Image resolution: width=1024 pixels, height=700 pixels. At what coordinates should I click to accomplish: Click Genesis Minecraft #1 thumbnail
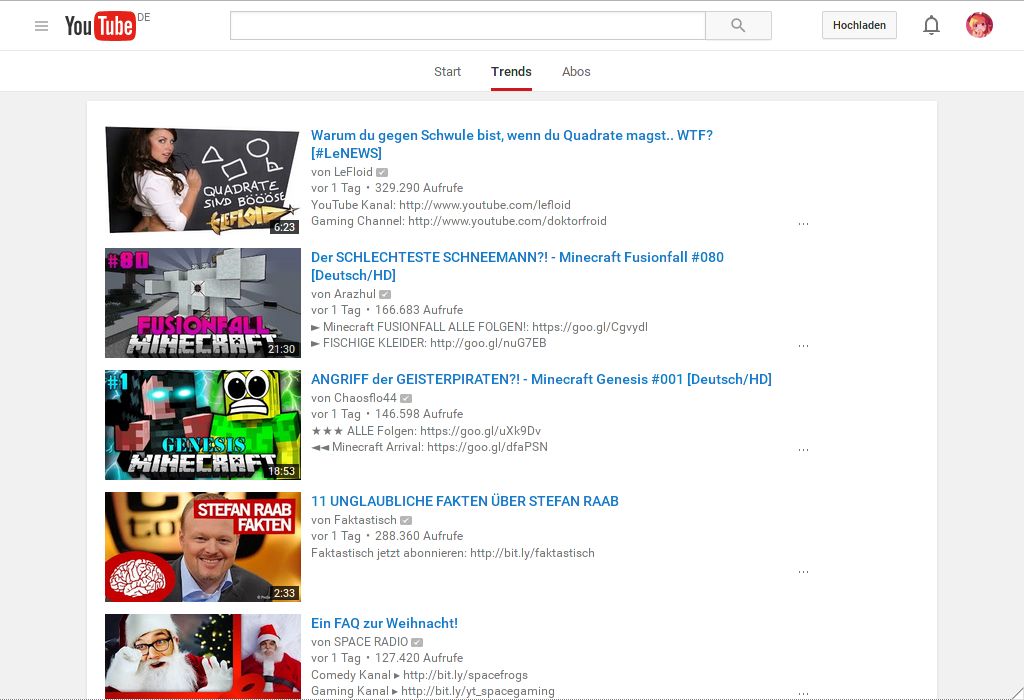[x=203, y=425]
